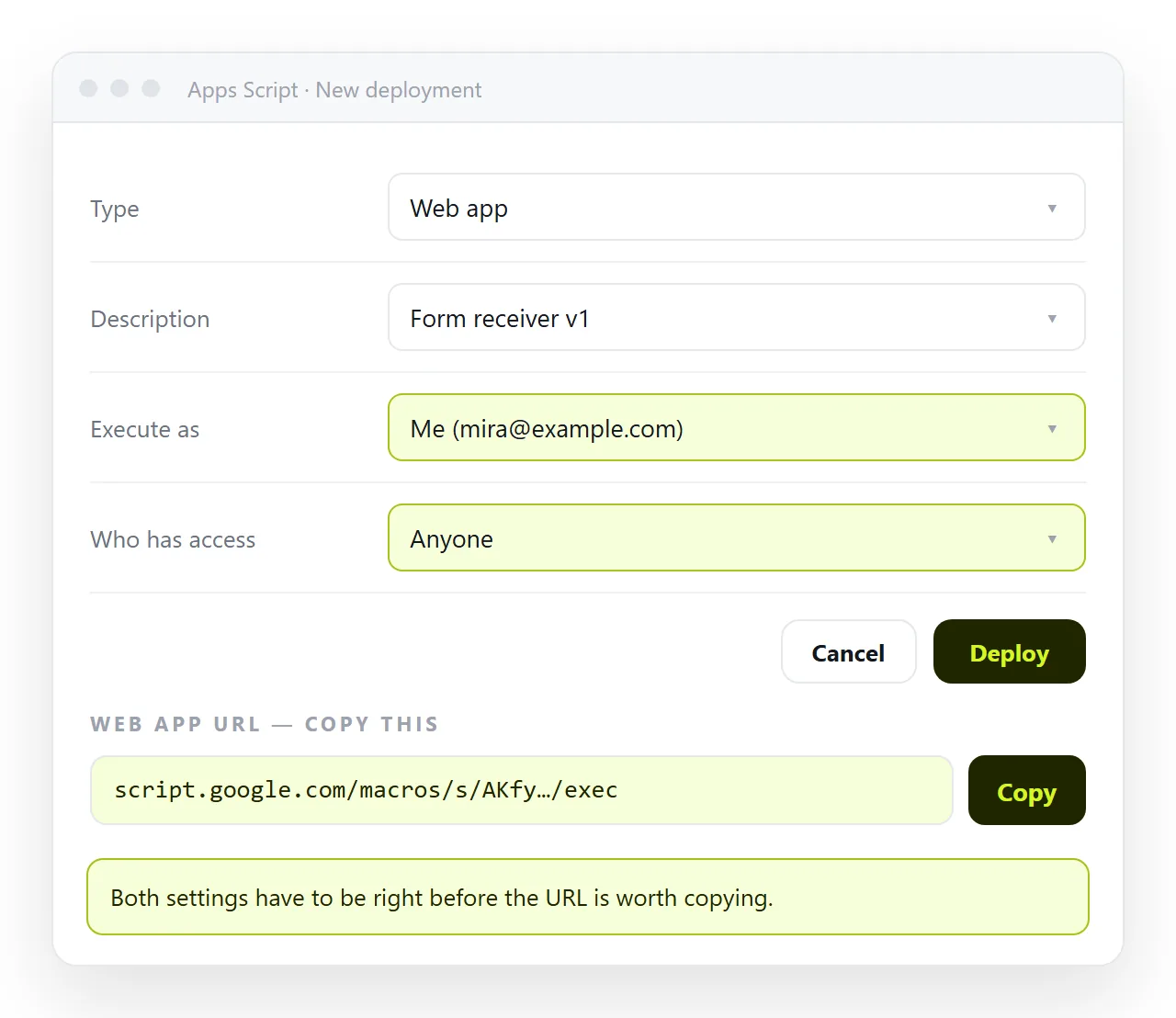The image size is (1176, 1018).
Task: Open the Who has access dropdown
Action: tap(737, 537)
